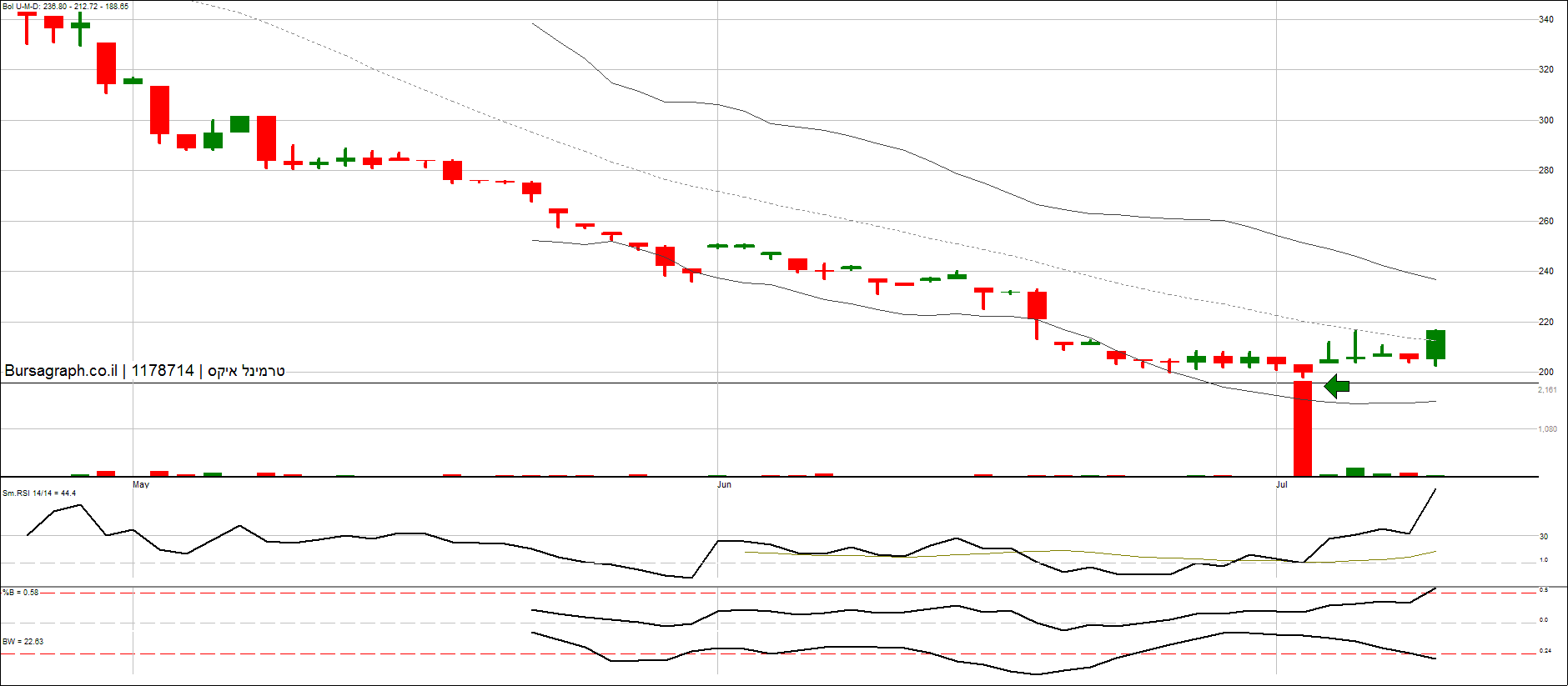Select the 30 level on RSI axis
The height and width of the screenshot is (686, 1568).
(1544, 537)
